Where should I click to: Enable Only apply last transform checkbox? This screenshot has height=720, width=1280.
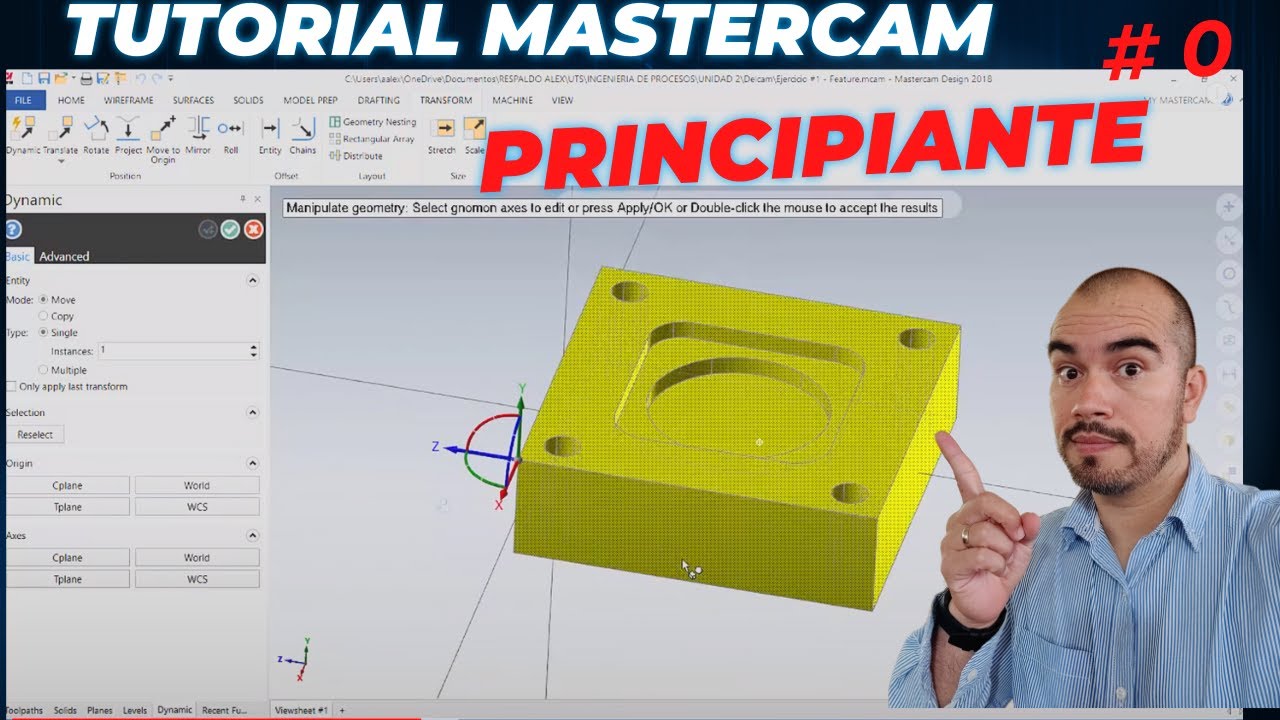tap(11, 386)
